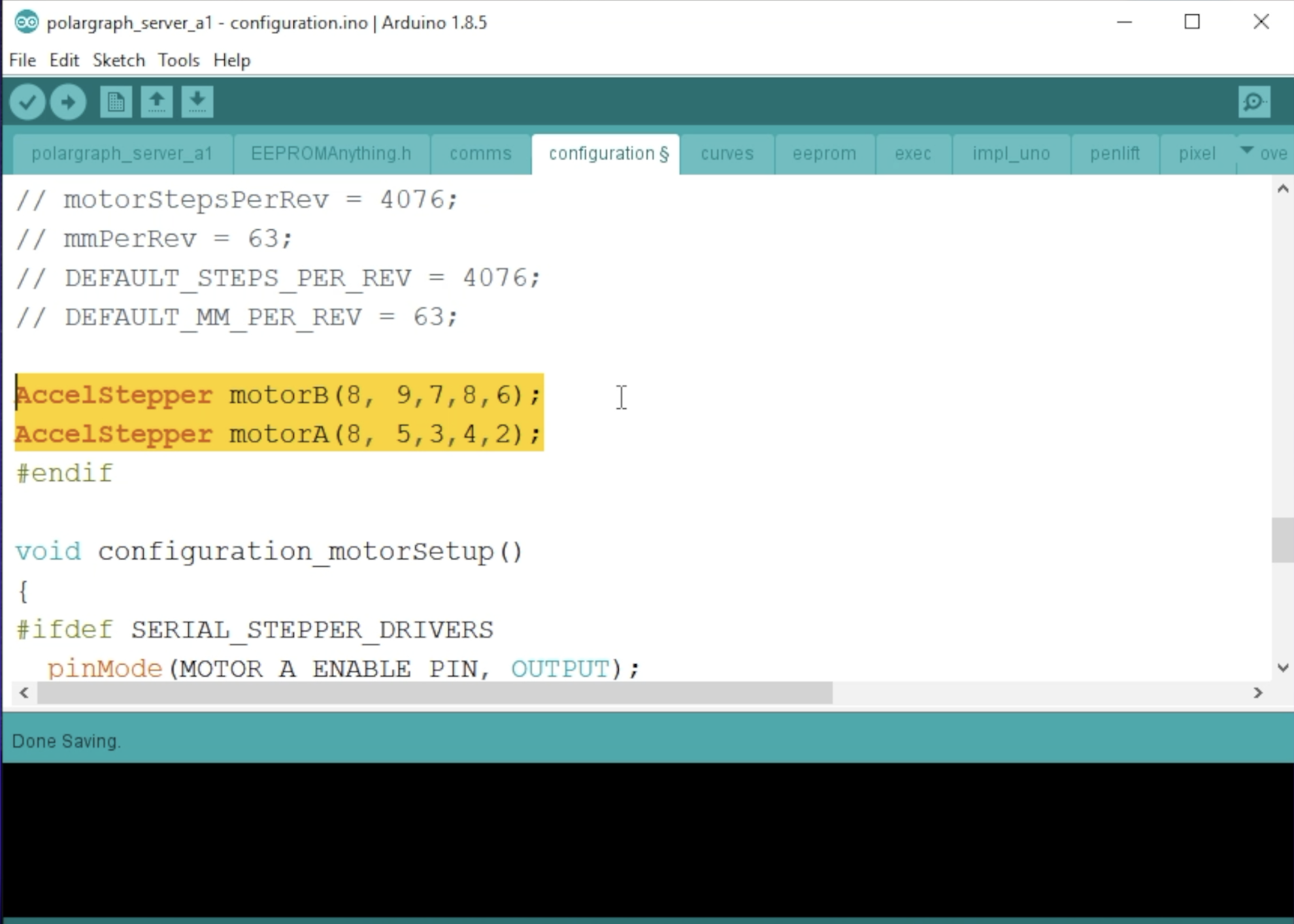This screenshot has width=1294, height=924.
Task: Open the Edit menu
Action: 64,60
